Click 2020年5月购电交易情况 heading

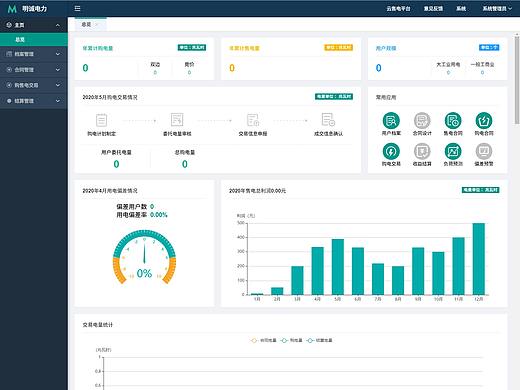110,97
